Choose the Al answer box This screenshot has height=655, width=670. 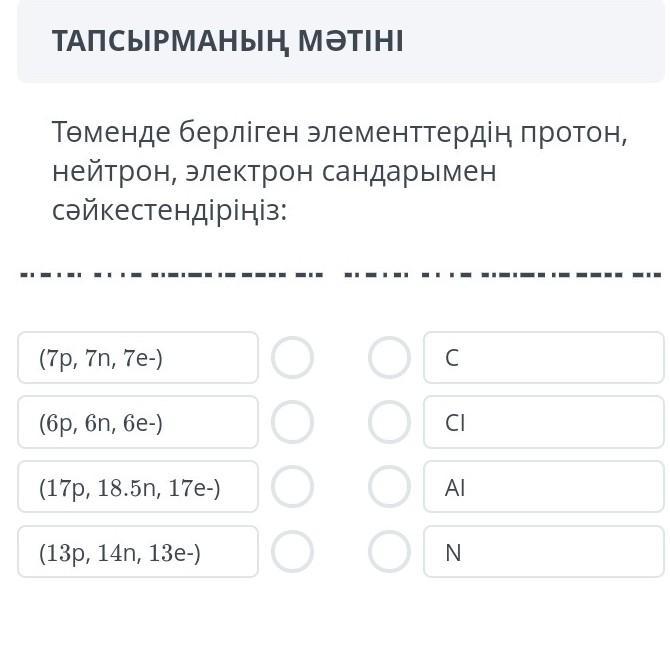[x=543, y=487]
